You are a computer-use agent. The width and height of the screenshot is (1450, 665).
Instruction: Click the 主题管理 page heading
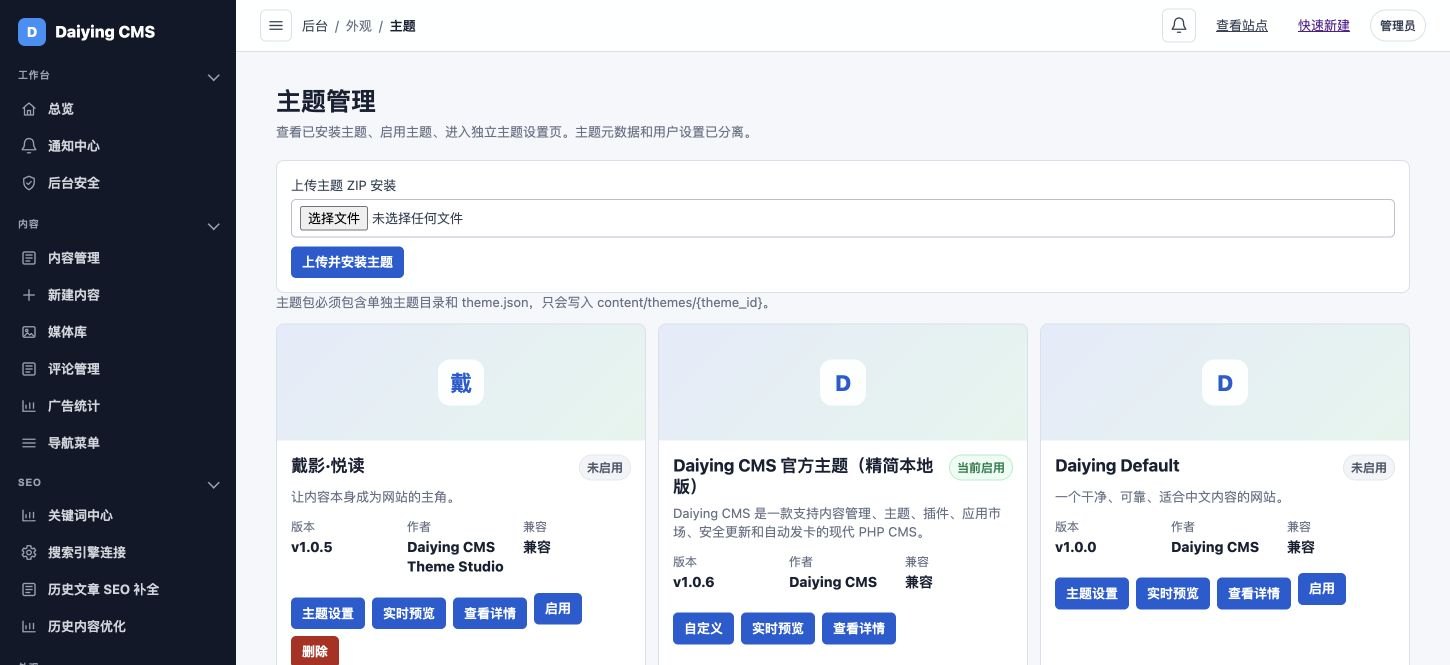326,102
